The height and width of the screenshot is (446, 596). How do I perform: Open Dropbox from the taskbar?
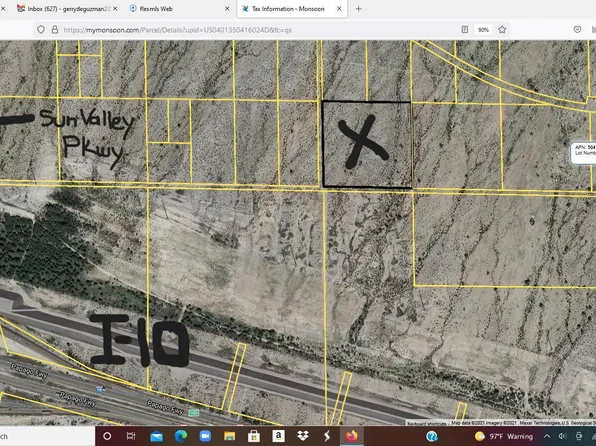tap(303, 436)
